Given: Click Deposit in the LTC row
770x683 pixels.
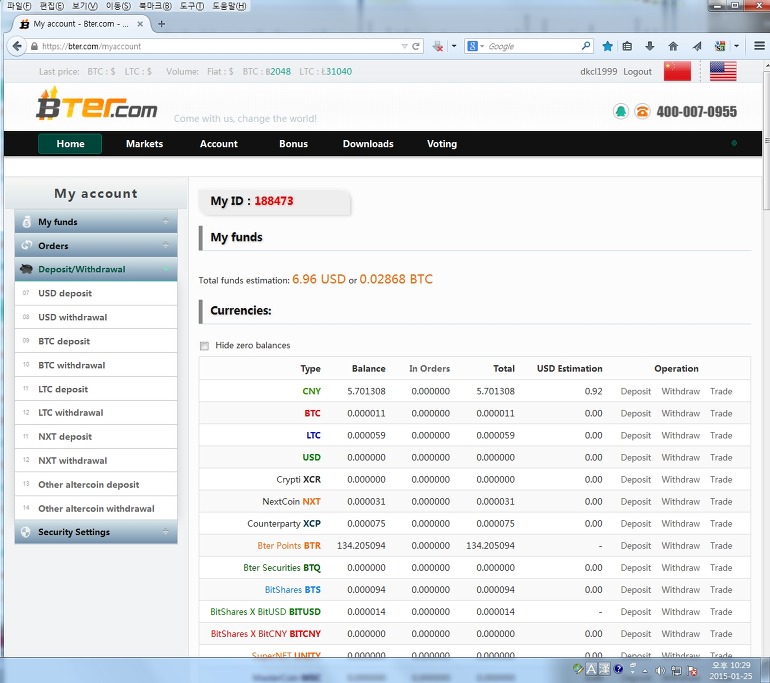Looking at the screenshot, I should point(635,436).
